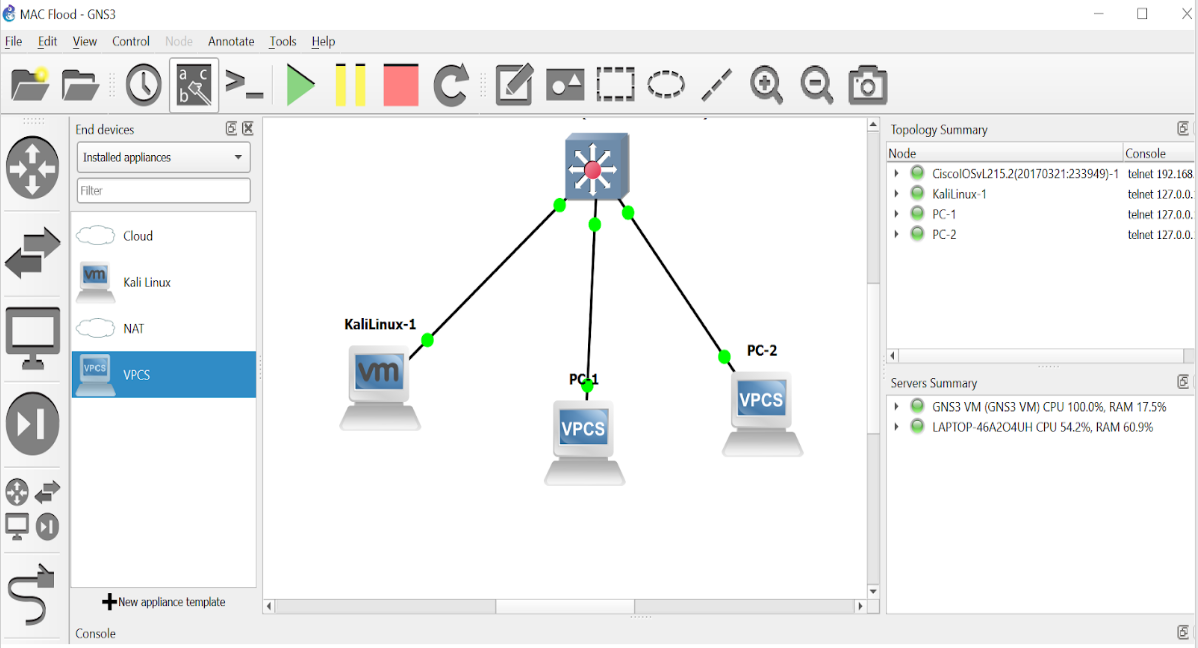Expand KaliLinux-1 row in Topology Summary
This screenshot has width=1198, height=648.
click(896, 194)
